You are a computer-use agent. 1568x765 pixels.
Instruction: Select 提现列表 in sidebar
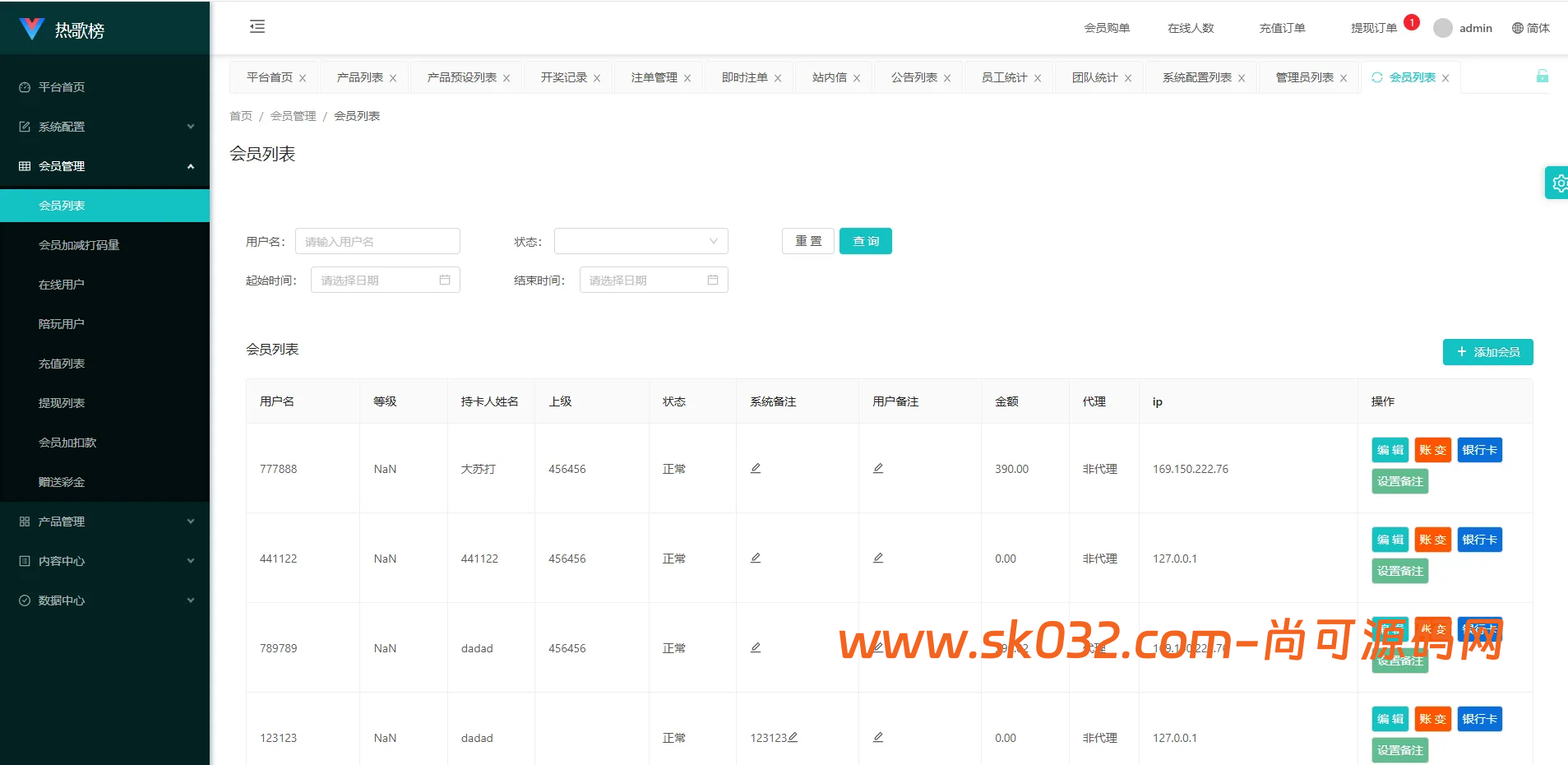[x=105, y=403]
